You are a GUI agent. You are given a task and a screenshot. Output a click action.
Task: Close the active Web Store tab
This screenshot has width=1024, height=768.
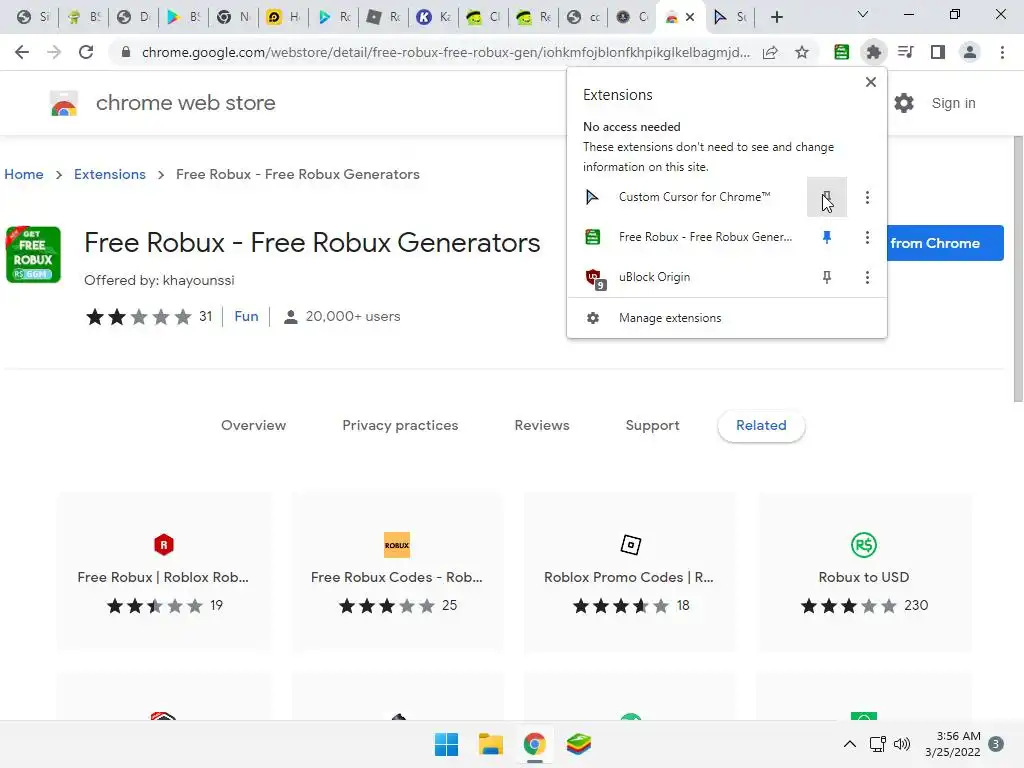(690, 17)
